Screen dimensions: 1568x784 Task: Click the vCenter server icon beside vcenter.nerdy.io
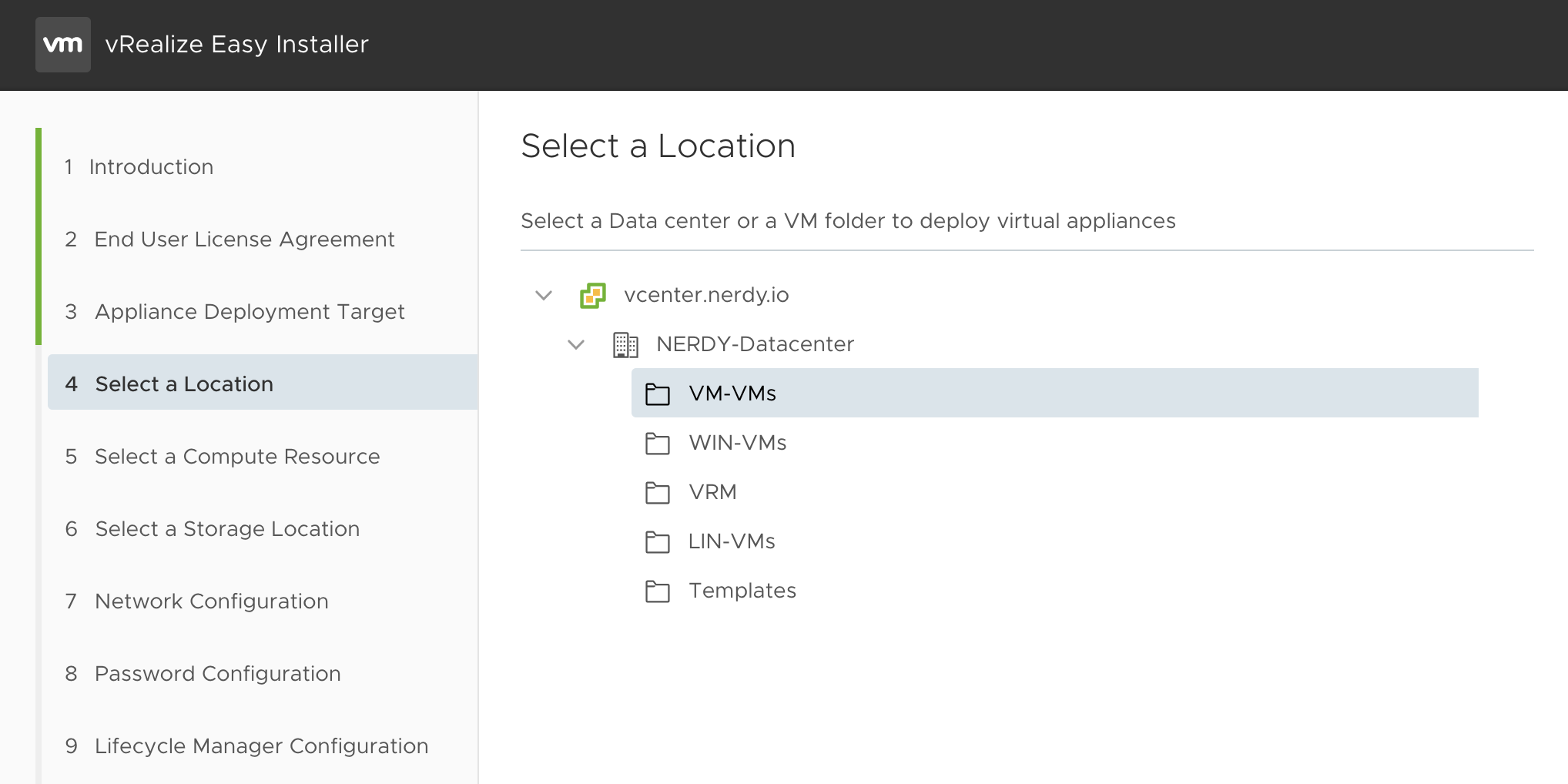click(x=593, y=295)
